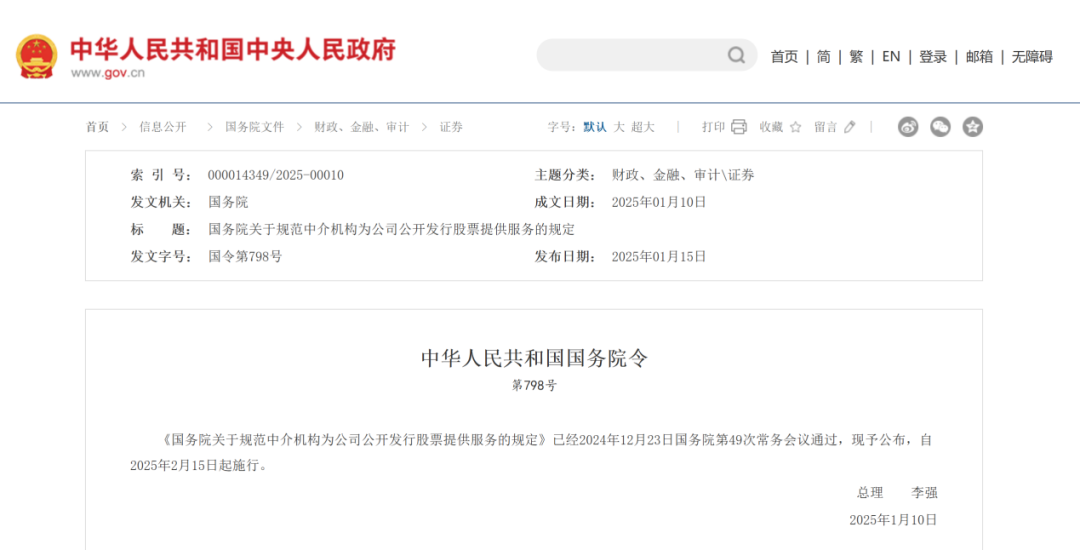Open the 首页 link in top navigation
1080x550 pixels.
tap(784, 57)
